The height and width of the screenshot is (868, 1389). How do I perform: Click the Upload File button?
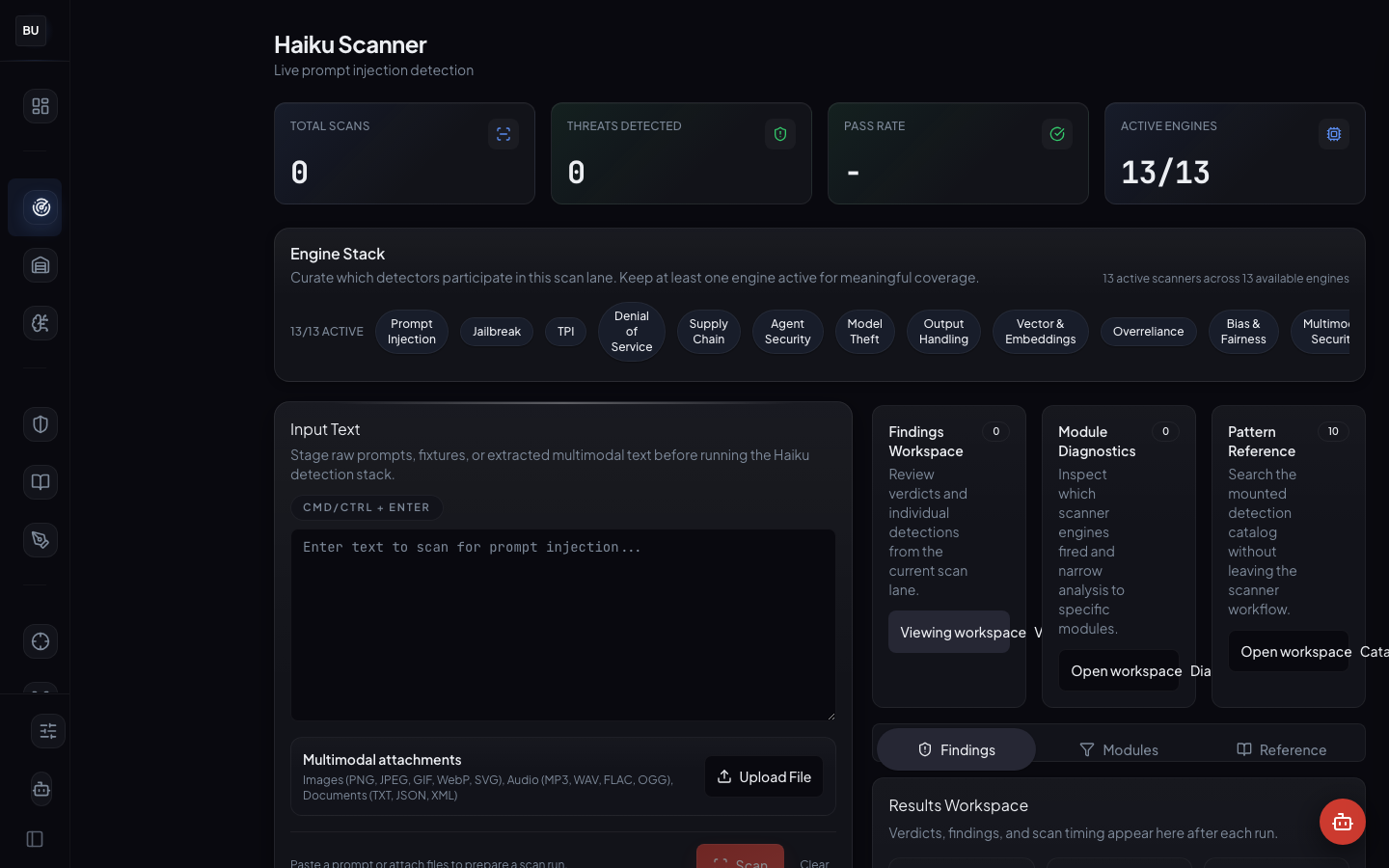click(764, 776)
